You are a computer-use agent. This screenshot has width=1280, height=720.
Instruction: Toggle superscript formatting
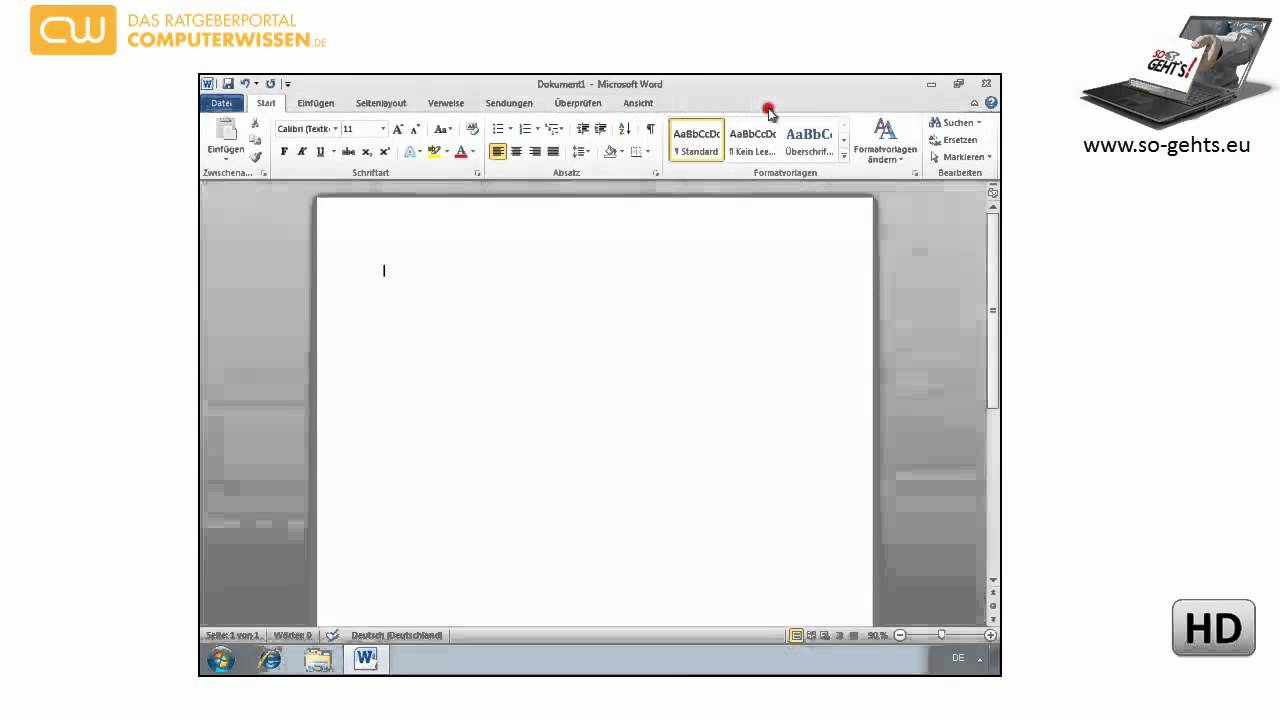[x=385, y=152]
